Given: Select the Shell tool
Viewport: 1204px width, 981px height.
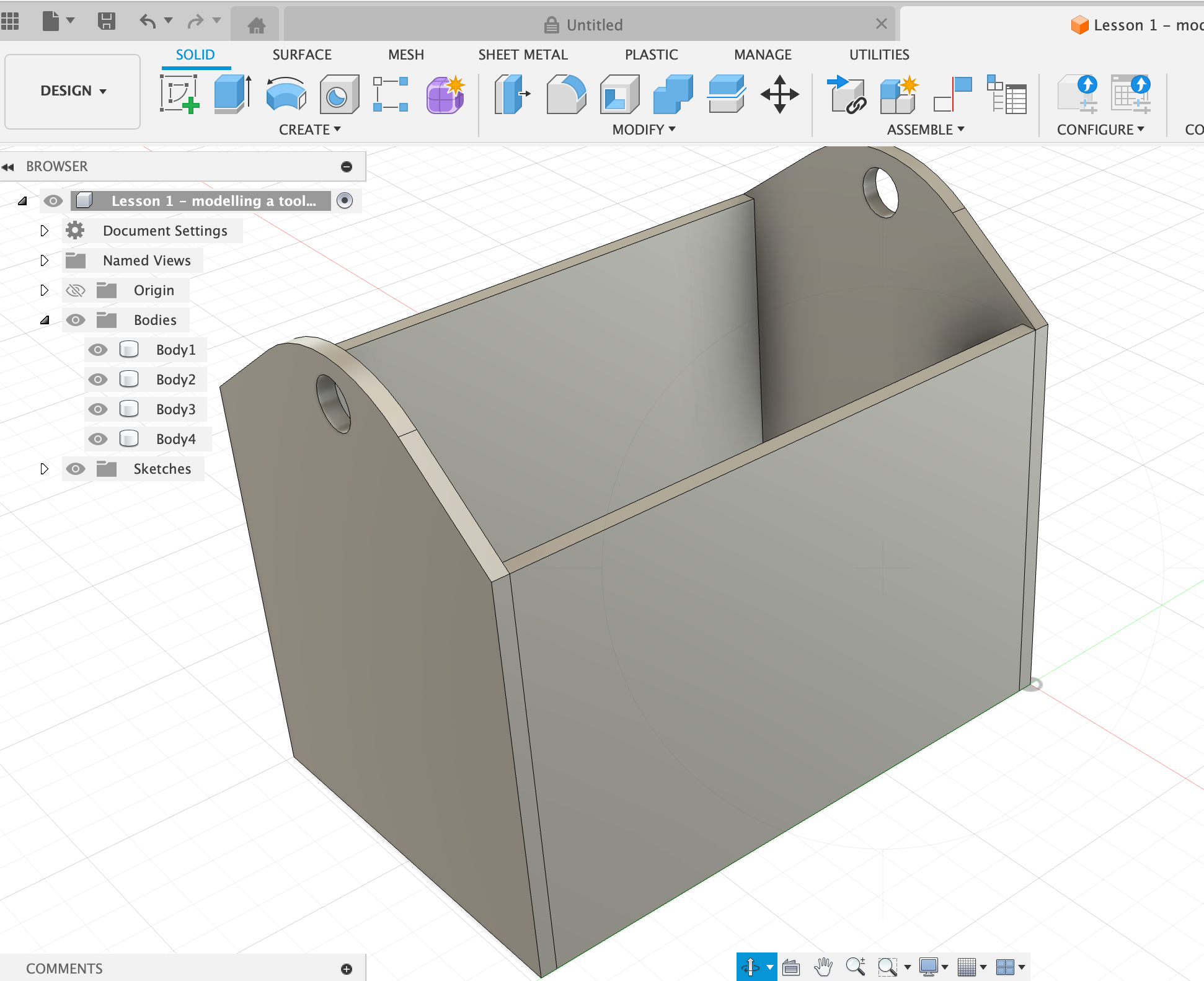Looking at the screenshot, I should pyautogui.click(x=619, y=94).
